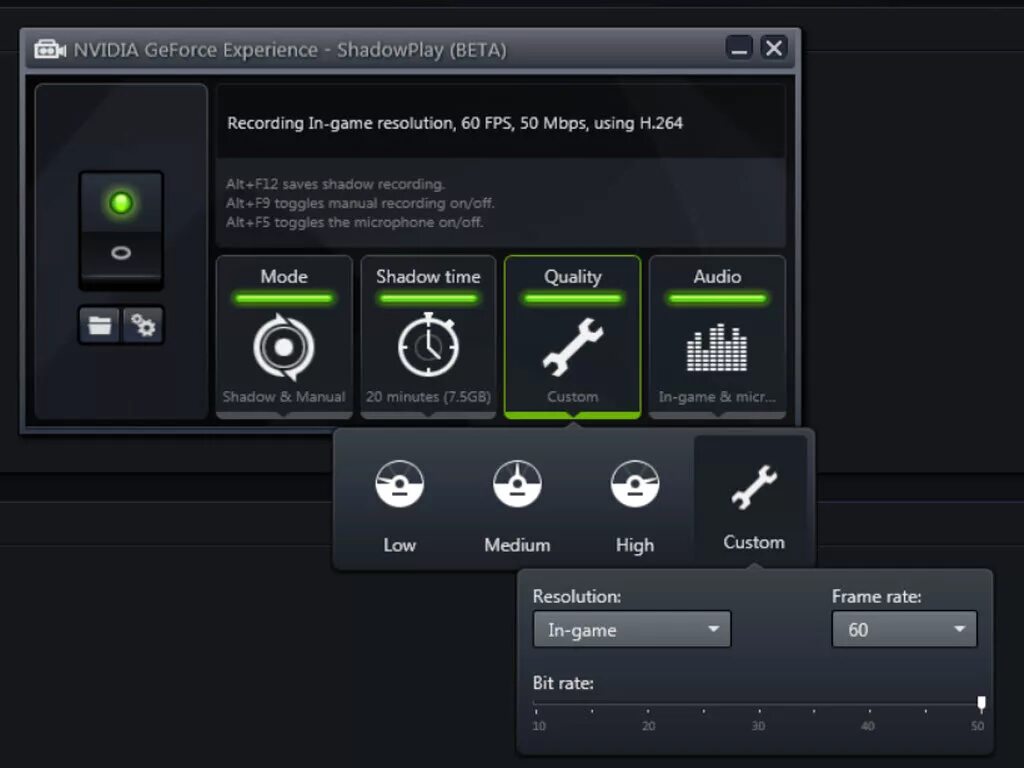This screenshot has height=768, width=1024.
Task: Expand the Frame rate dropdown
Action: click(904, 630)
